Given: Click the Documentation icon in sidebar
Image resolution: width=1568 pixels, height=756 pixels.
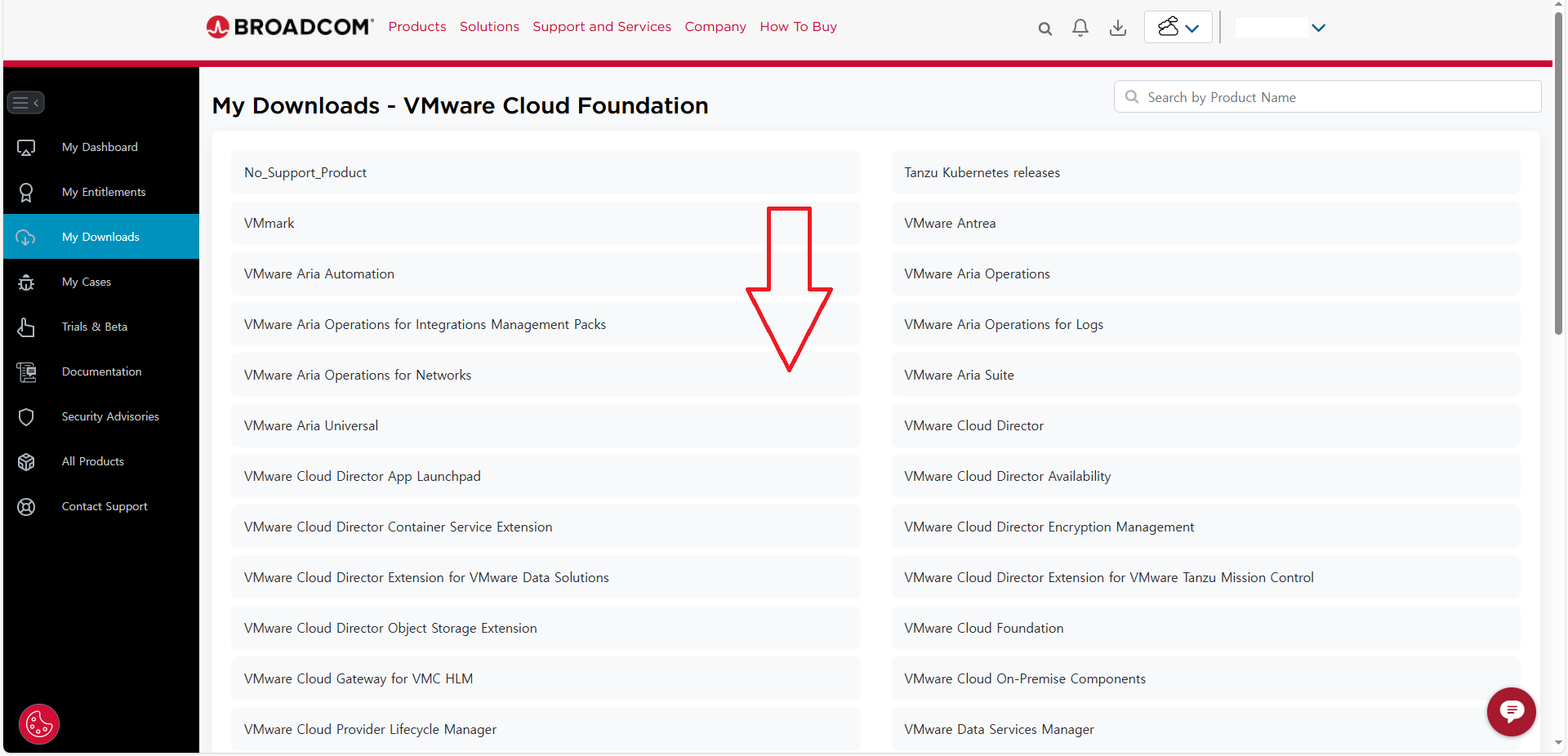Looking at the screenshot, I should click(x=26, y=372).
